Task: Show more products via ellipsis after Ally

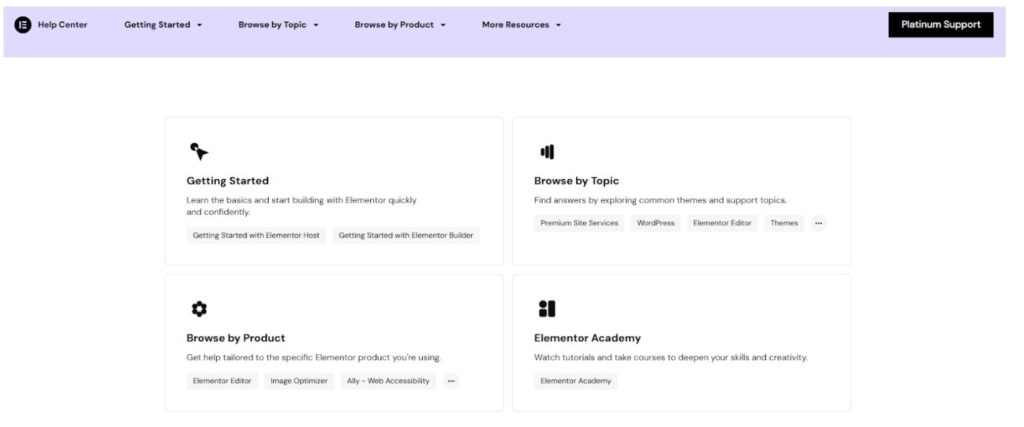Action: 451,381
